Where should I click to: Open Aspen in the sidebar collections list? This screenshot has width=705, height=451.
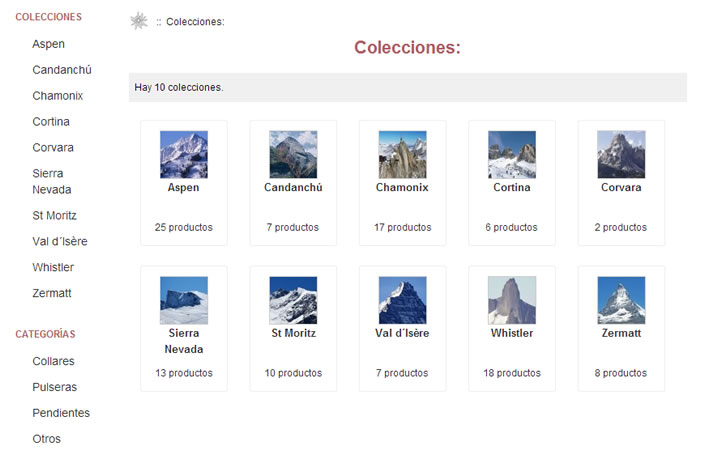(49, 44)
